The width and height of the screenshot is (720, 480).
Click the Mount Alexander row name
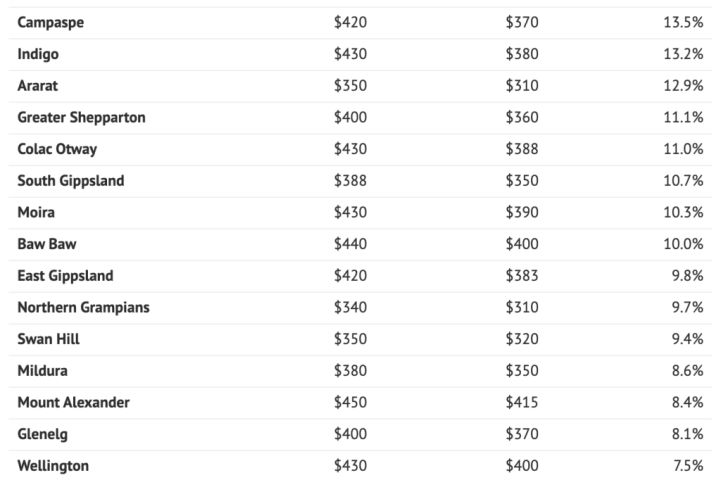[73, 402]
